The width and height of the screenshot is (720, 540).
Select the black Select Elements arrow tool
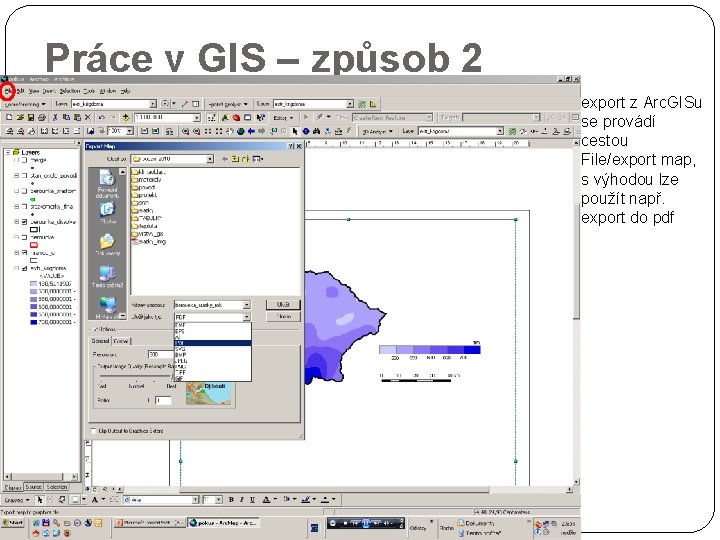[295, 131]
